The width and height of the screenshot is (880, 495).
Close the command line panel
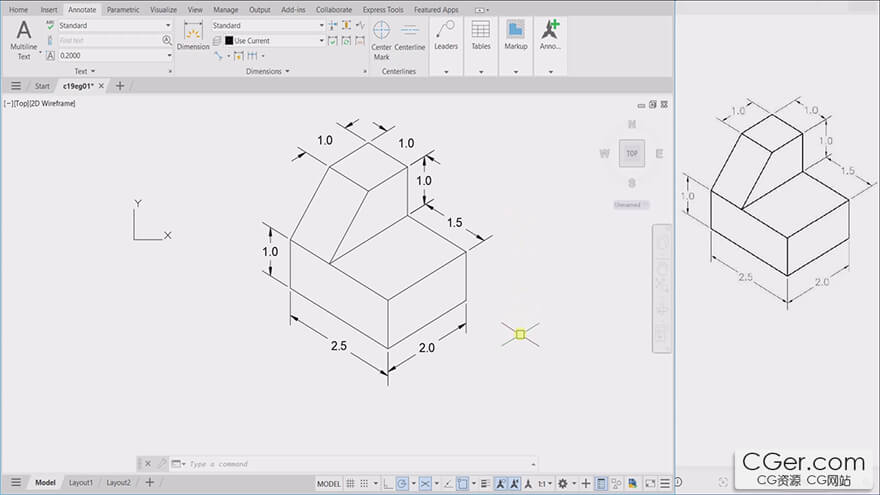[x=148, y=464]
